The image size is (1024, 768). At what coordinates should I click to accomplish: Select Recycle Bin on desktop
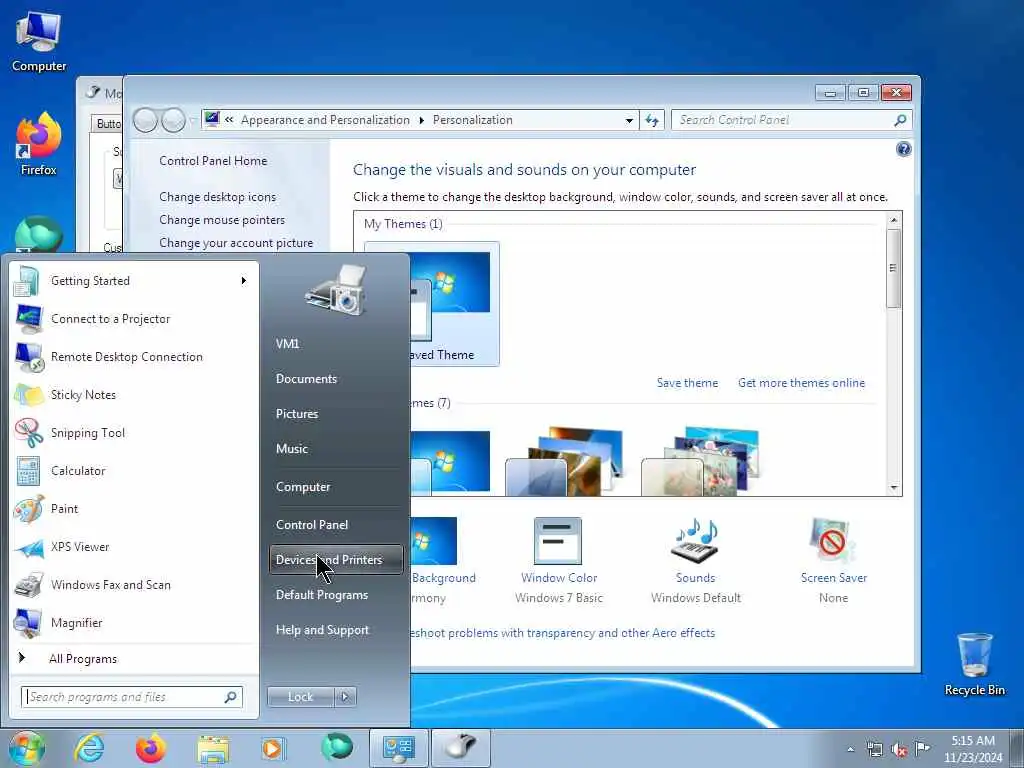[974, 664]
